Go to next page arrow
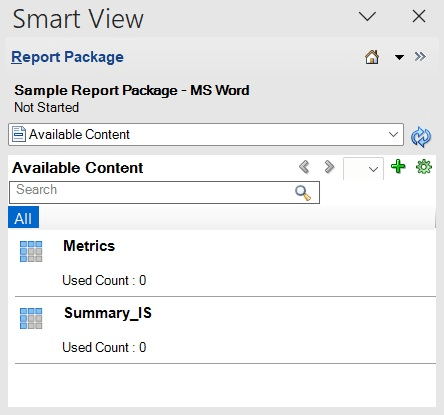The image size is (444, 415). pyautogui.click(x=329, y=167)
